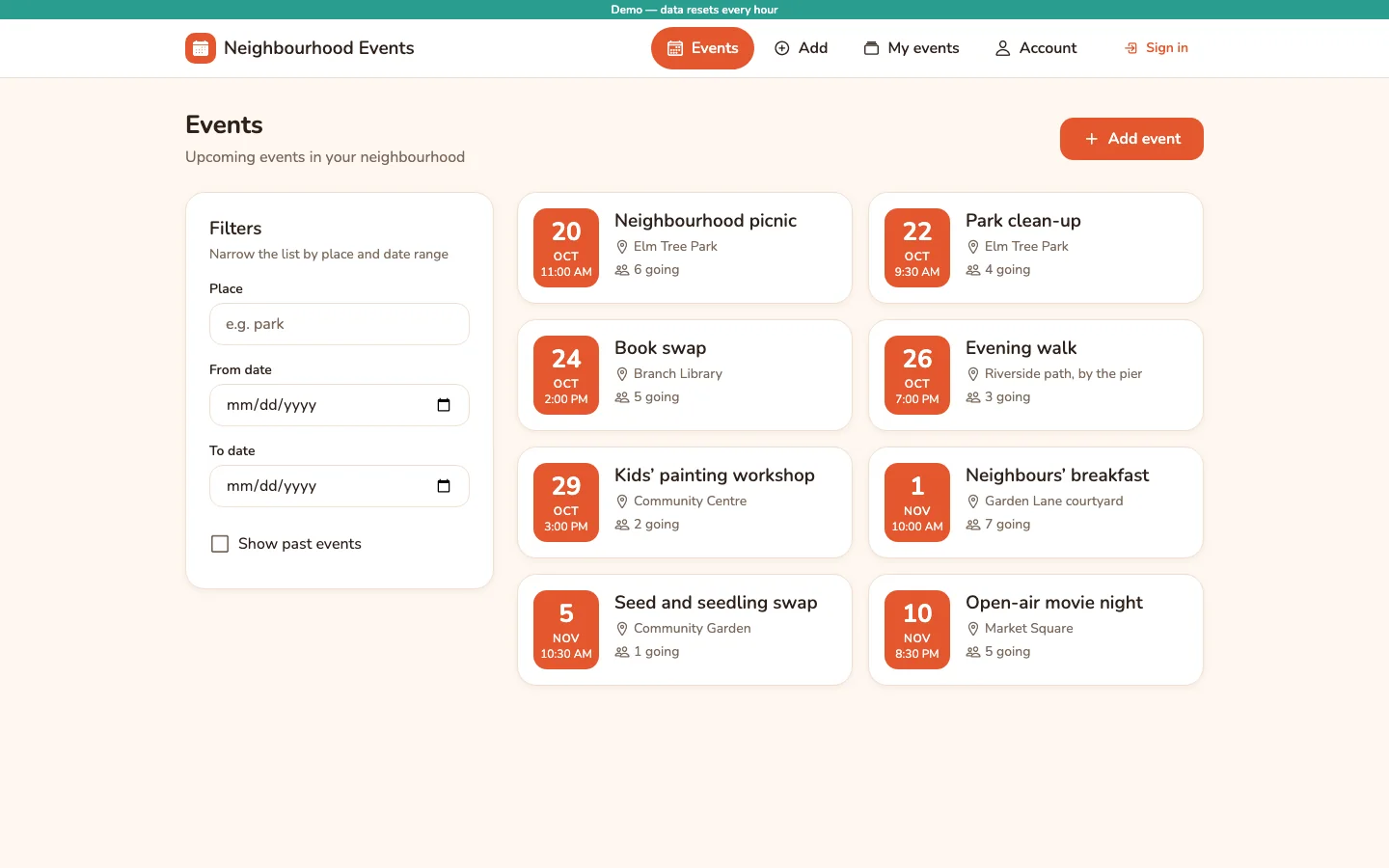Image resolution: width=1389 pixels, height=868 pixels.
Task: Open the Seed and seedling swap title
Action: point(716,603)
